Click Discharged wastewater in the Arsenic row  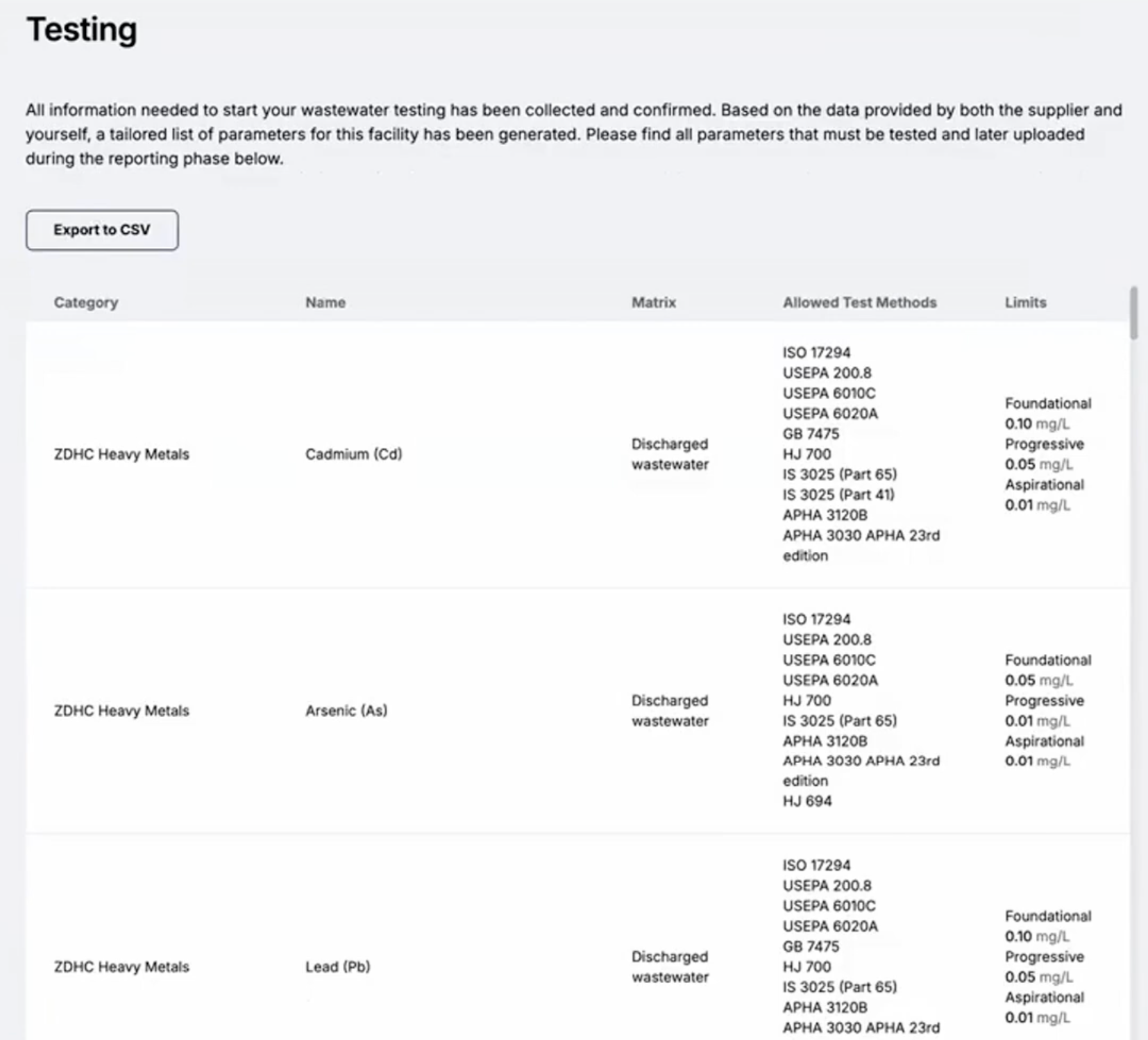click(670, 711)
